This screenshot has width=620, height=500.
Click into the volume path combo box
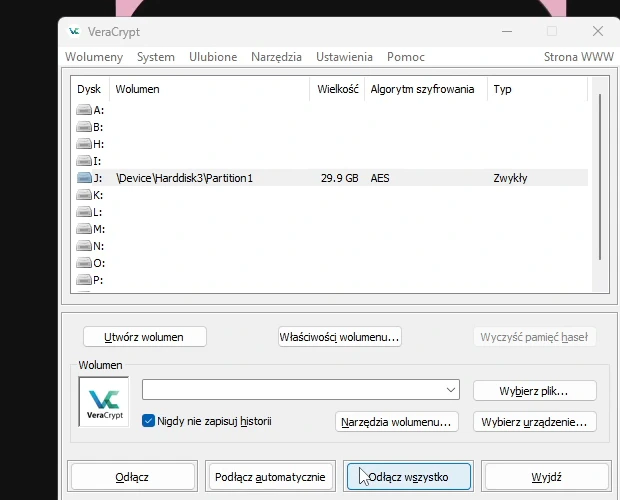pyautogui.click(x=301, y=390)
